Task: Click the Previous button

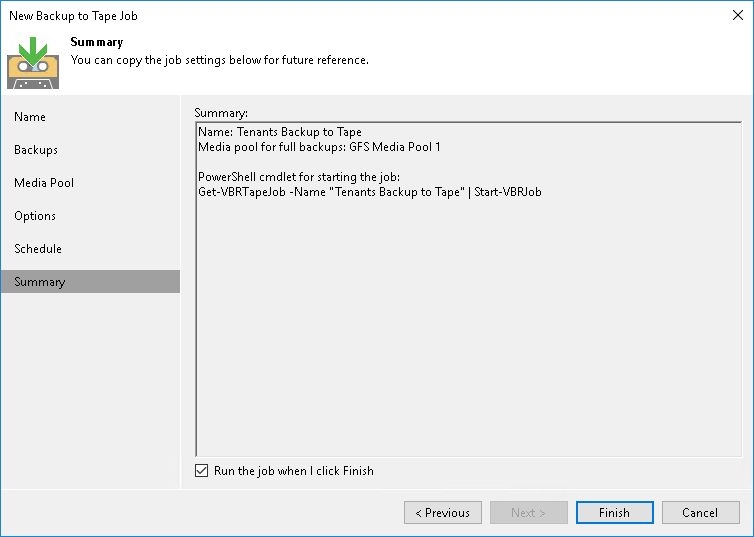Action: 443,512
